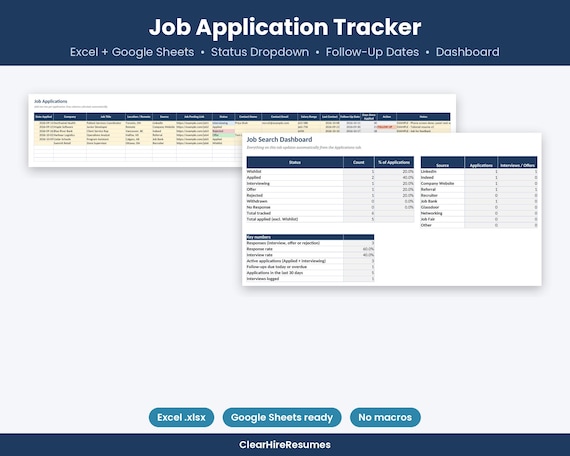The width and height of the screenshot is (570, 456).
Task: Select the Interview rate row label
Action: click(259, 255)
